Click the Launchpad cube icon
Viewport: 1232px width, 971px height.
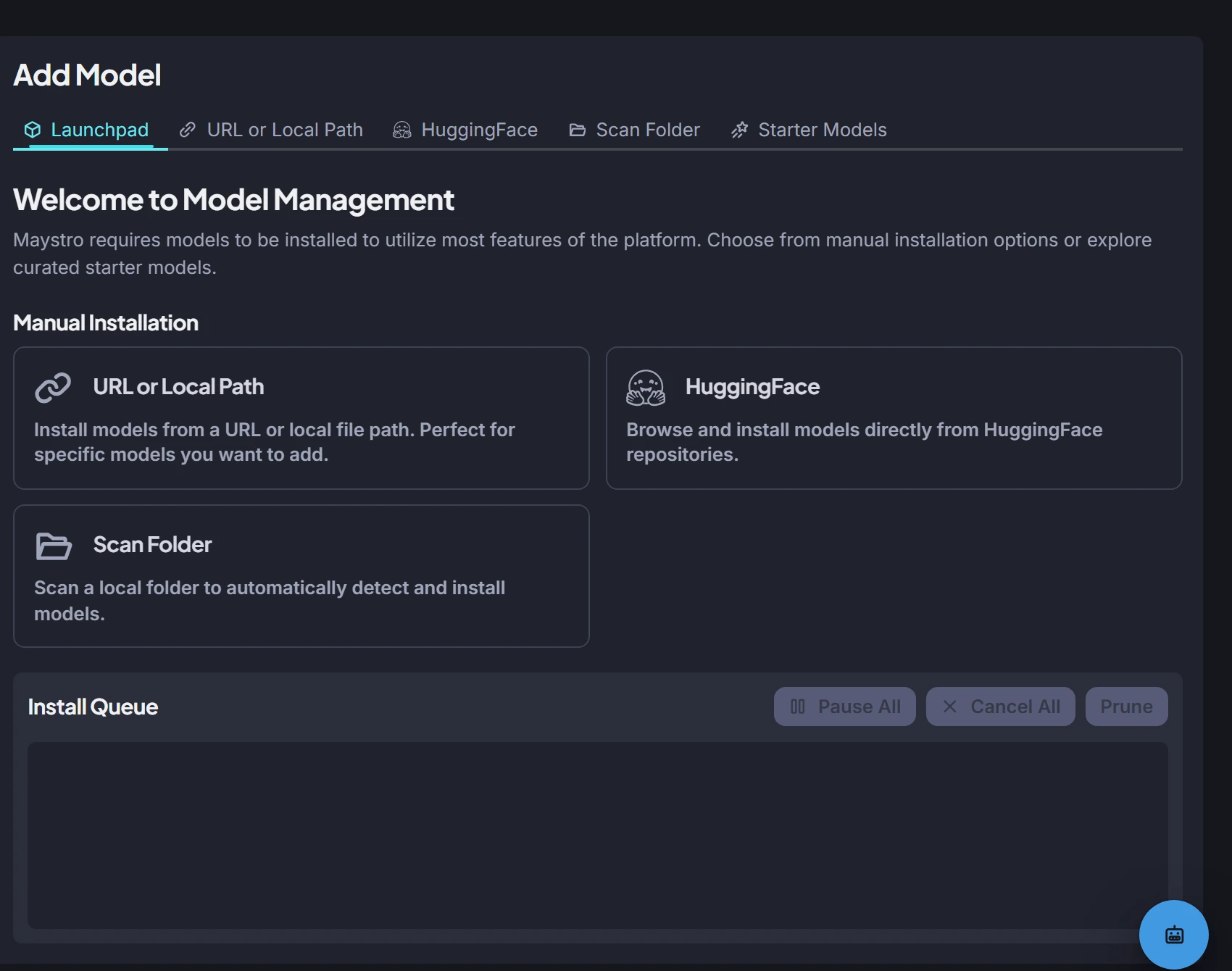point(33,130)
